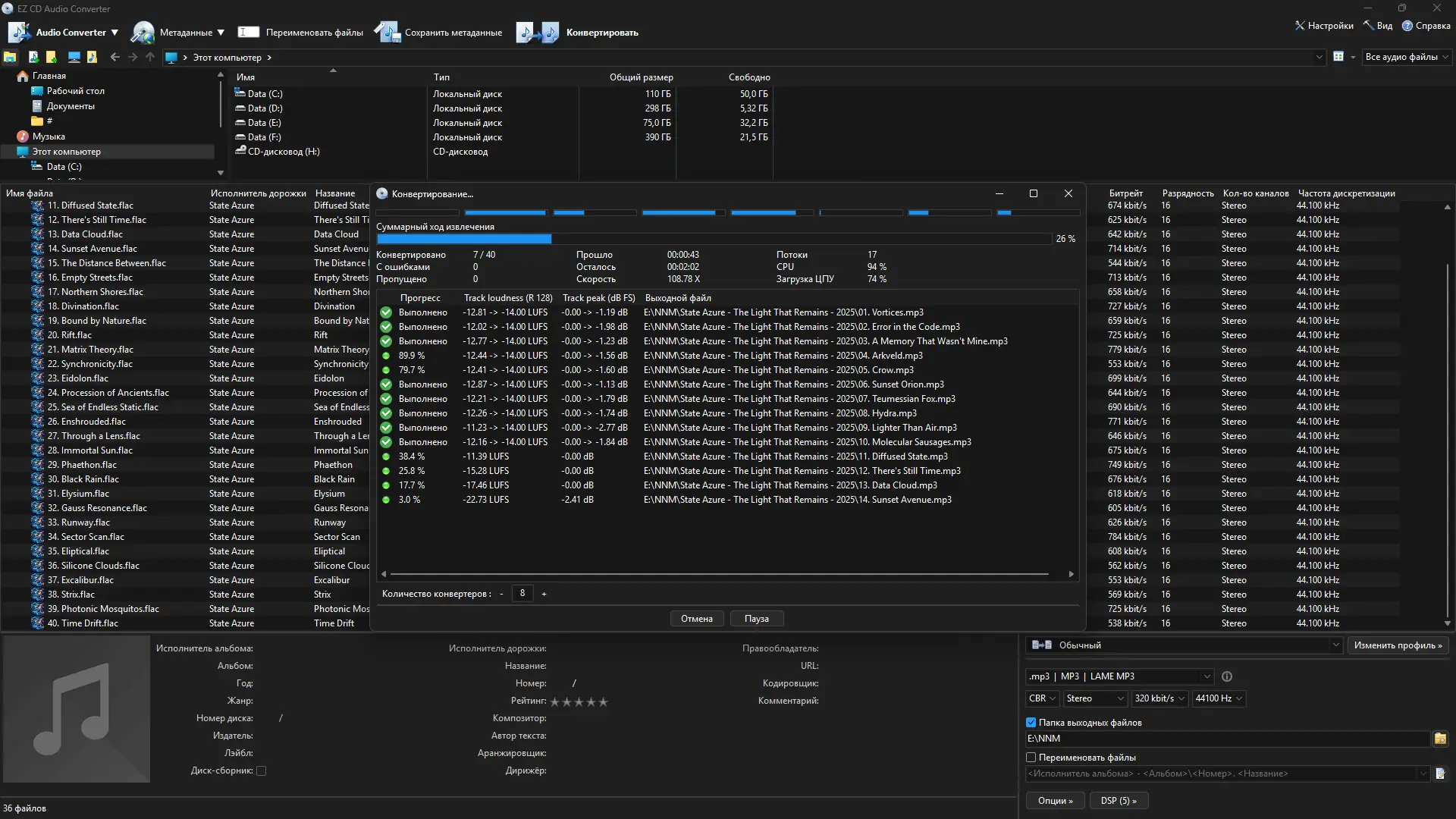Expand the .mp3 LAME MP3 format dropdown
1456x819 pixels.
tap(1119, 676)
